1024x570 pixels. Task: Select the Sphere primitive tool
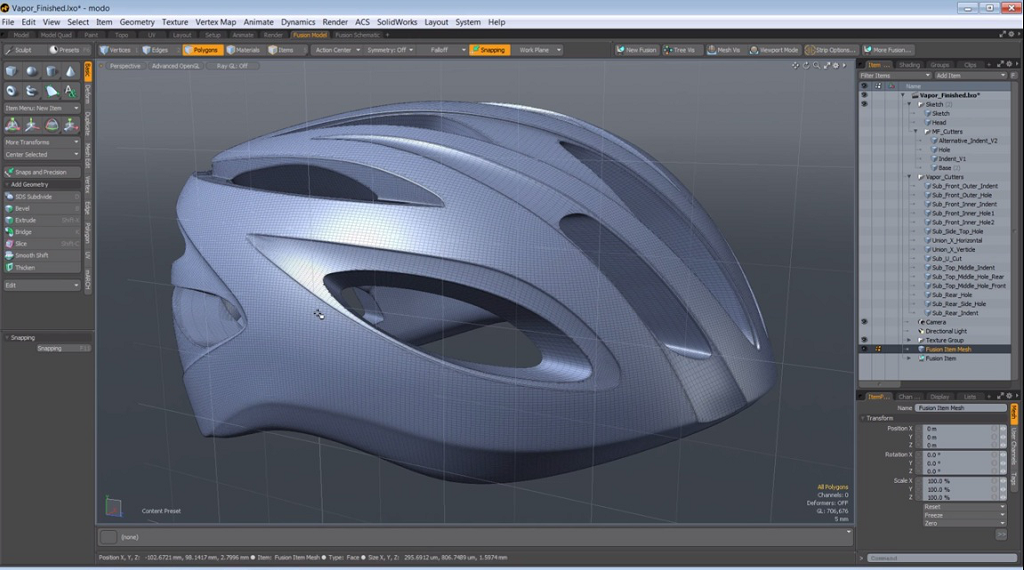pyautogui.click(x=31, y=72)
